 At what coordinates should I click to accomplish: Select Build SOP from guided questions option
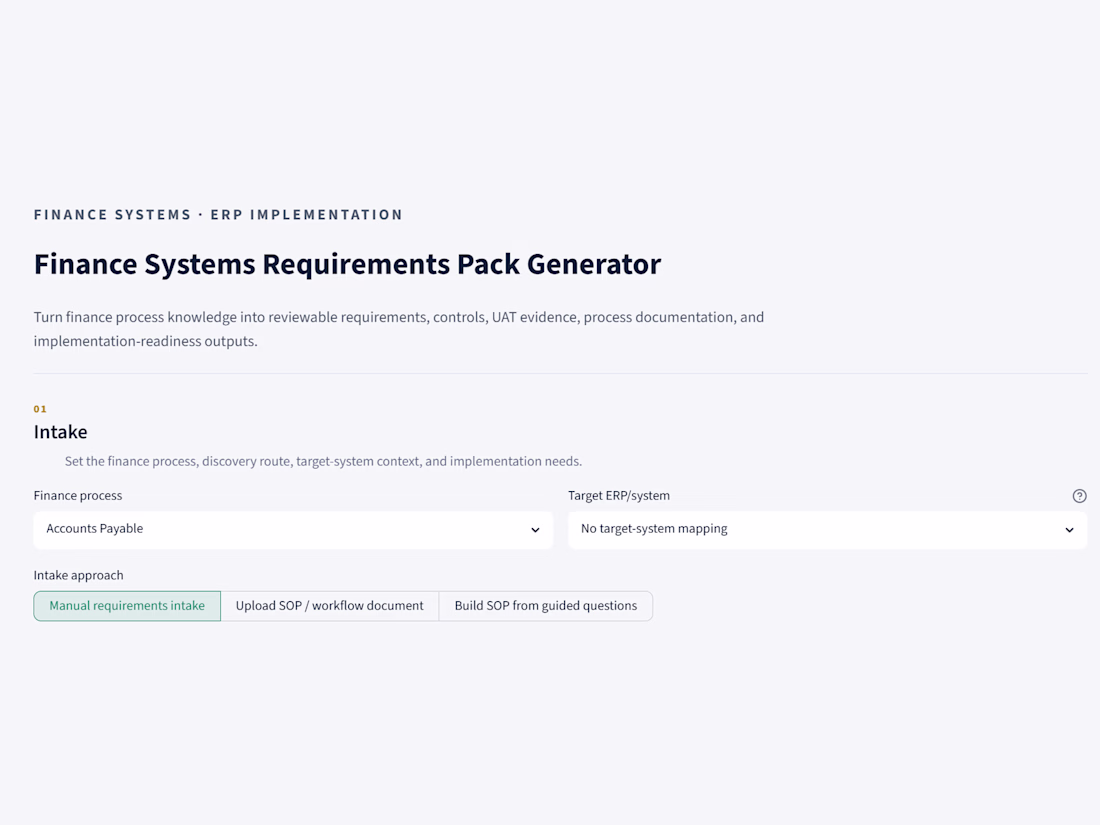[x=546, y=605]
